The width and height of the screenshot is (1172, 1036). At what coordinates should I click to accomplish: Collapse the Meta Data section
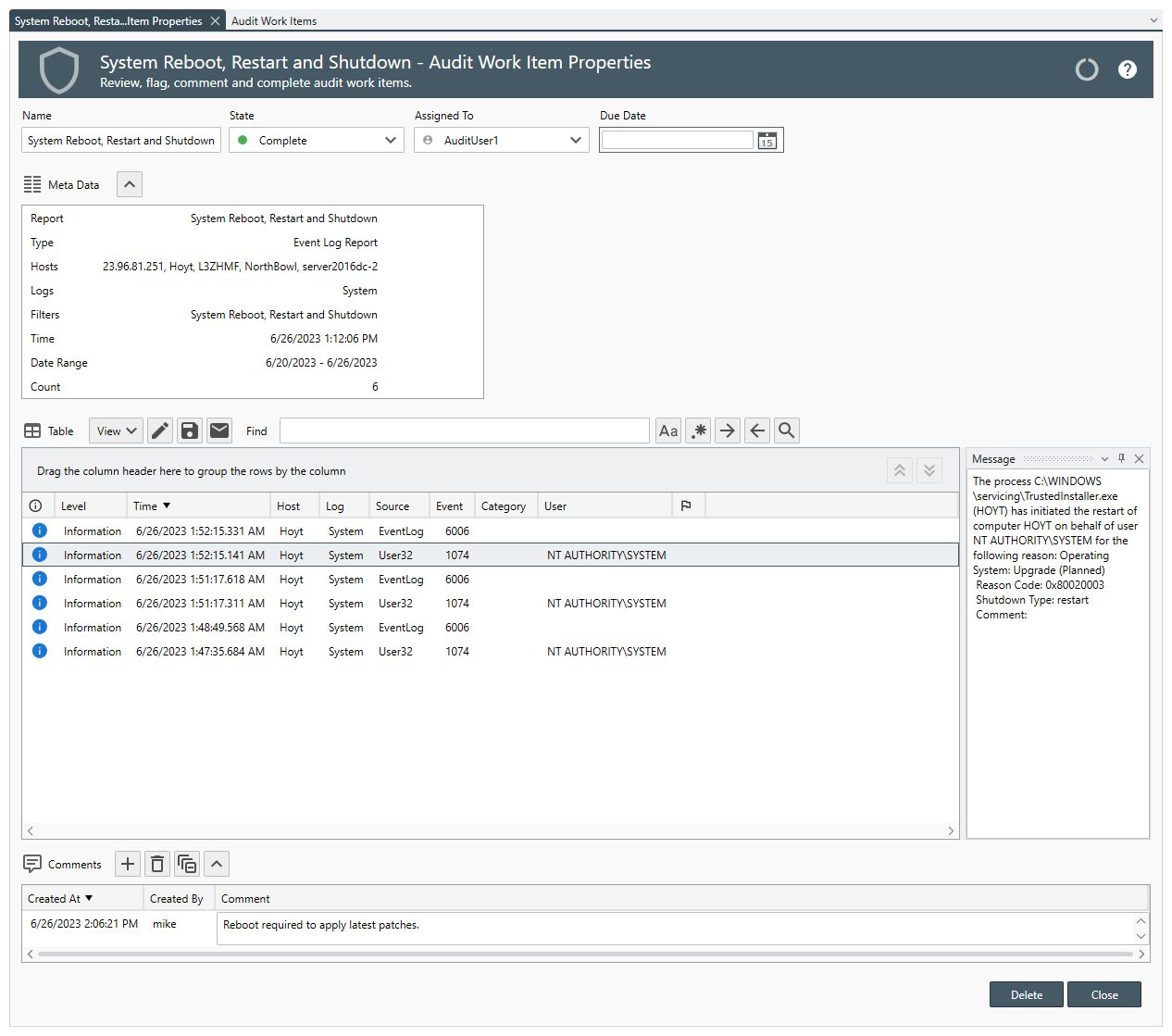[x=130, y=184]
